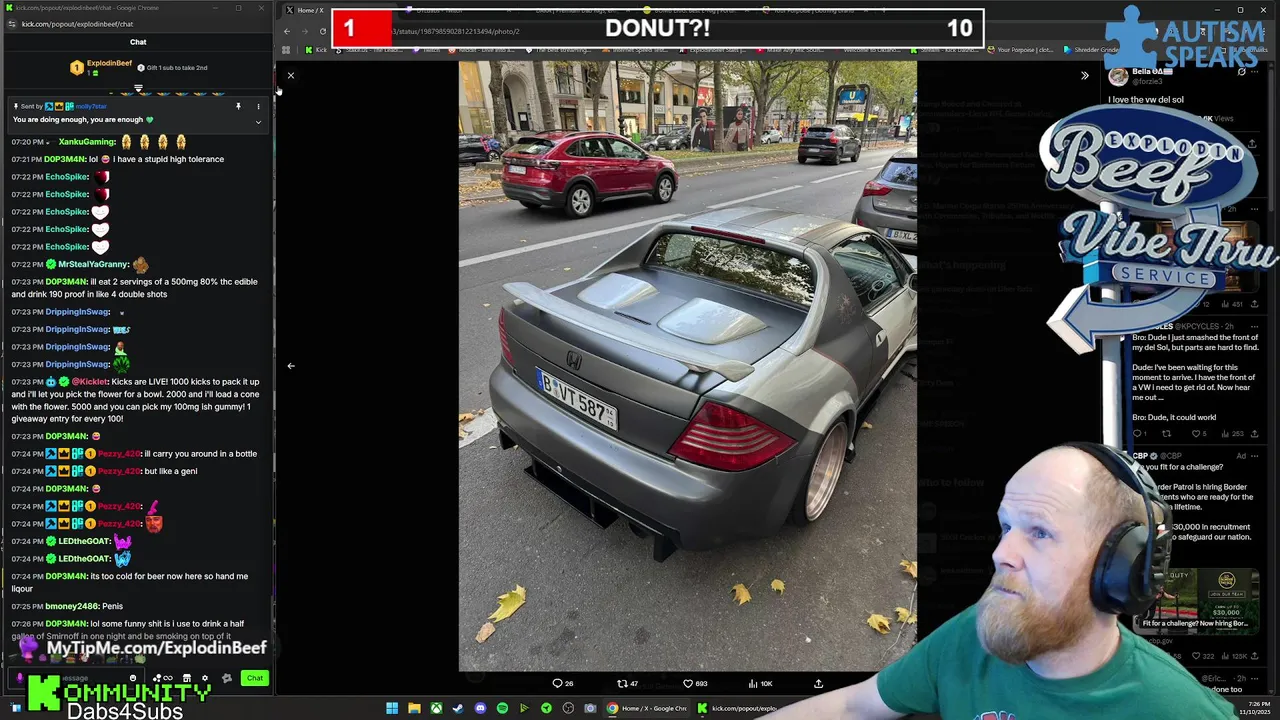The image size is (1280, 720).
Task: Switch to Home / X Chrome taskbar window
Action: [x=647, y=708]
